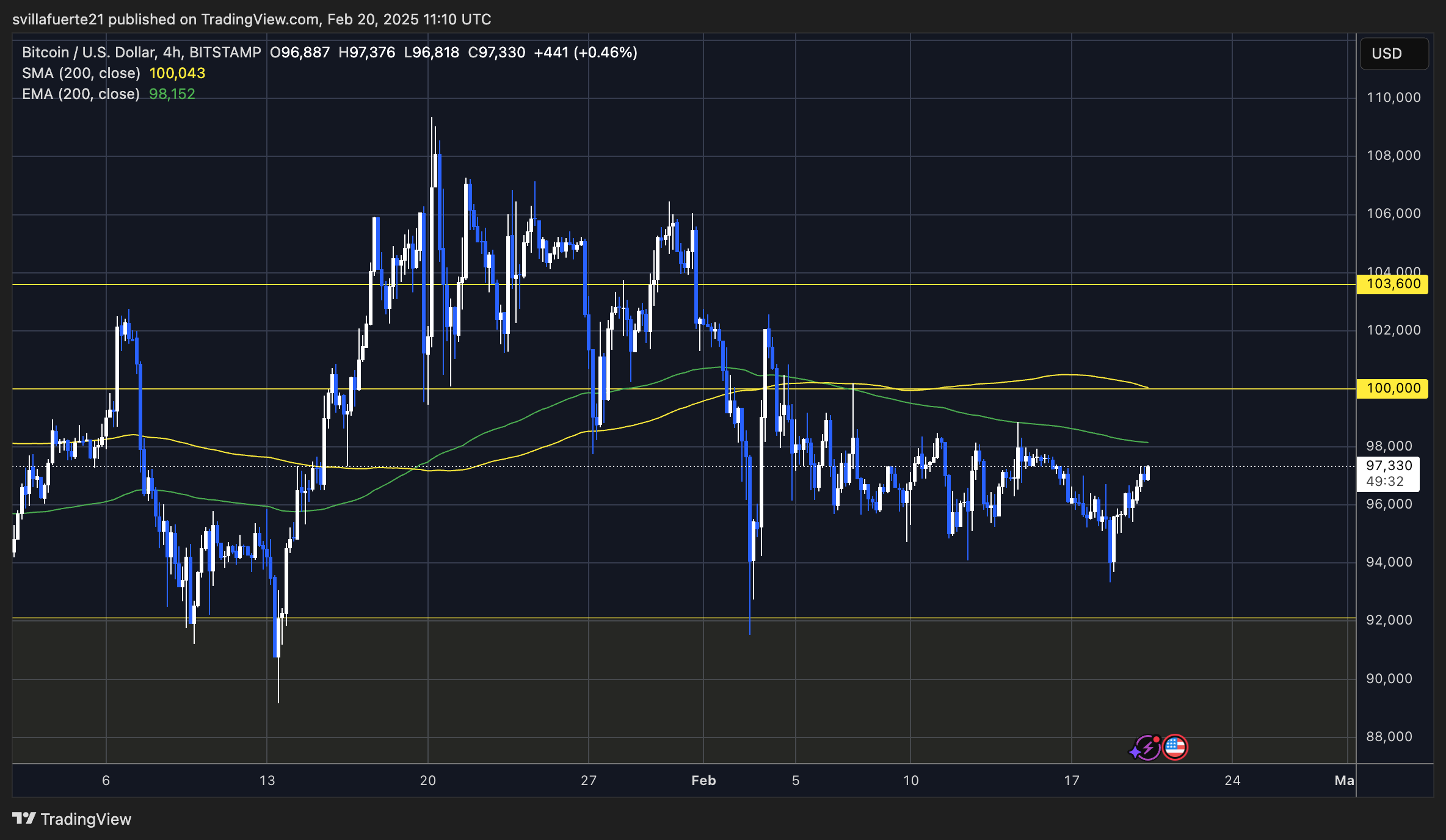This screenshot has height=840, width=1446.
Task: Toggle visibility of the SMA (200, close) indicator
Action: [x=79, y=73]
